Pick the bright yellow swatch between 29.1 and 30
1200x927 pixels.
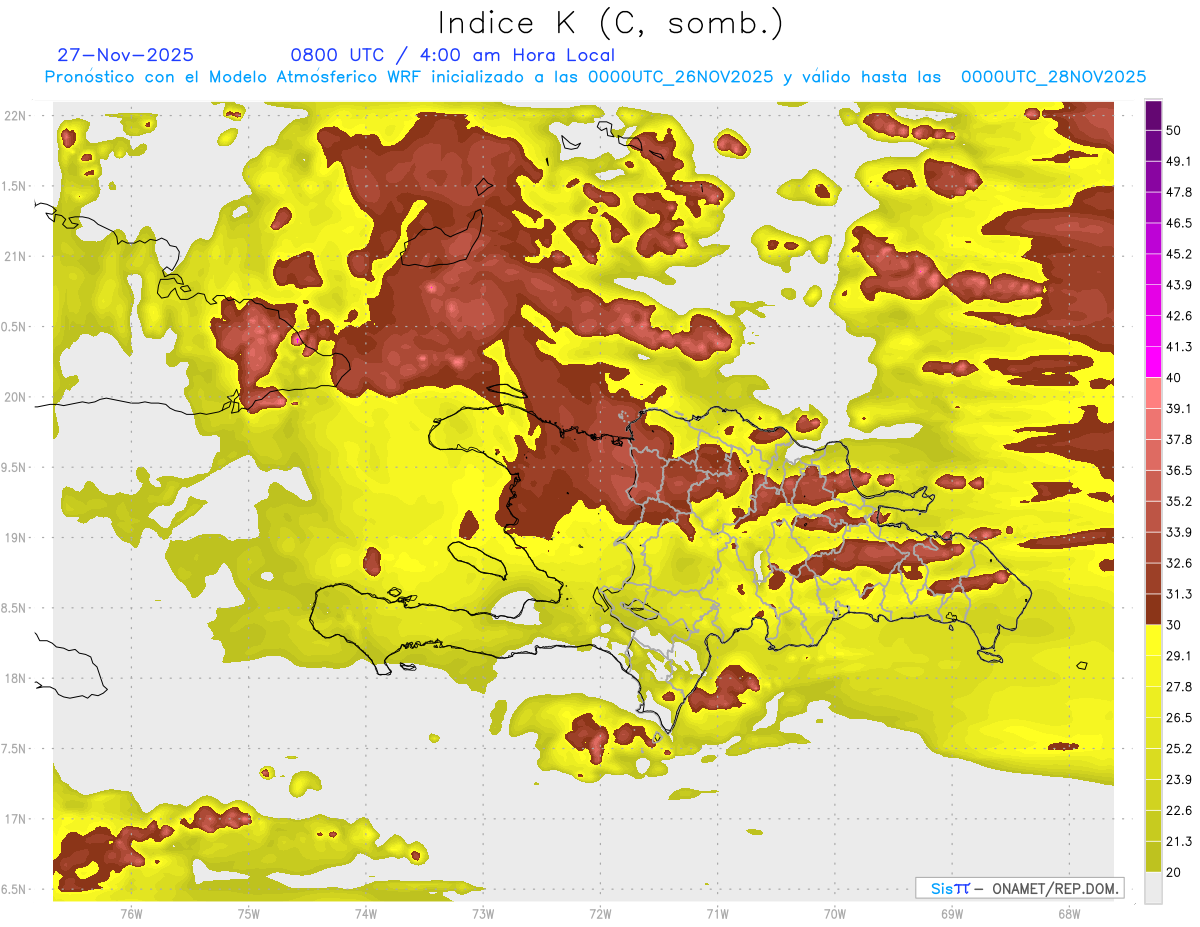tap(1153, 641)
